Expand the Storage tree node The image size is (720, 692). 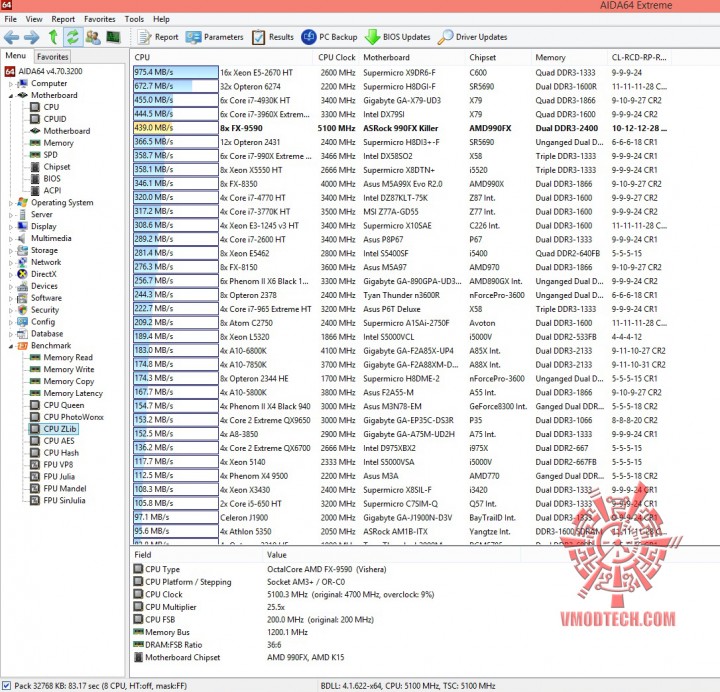[11, 251]
